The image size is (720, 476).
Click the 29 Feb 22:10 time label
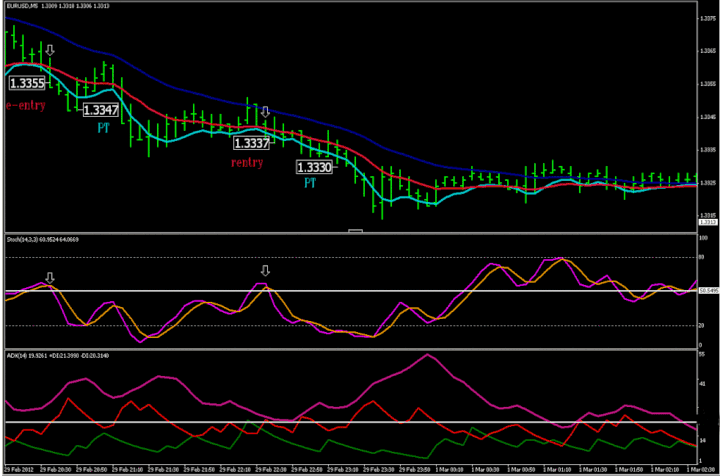(234, 470)
